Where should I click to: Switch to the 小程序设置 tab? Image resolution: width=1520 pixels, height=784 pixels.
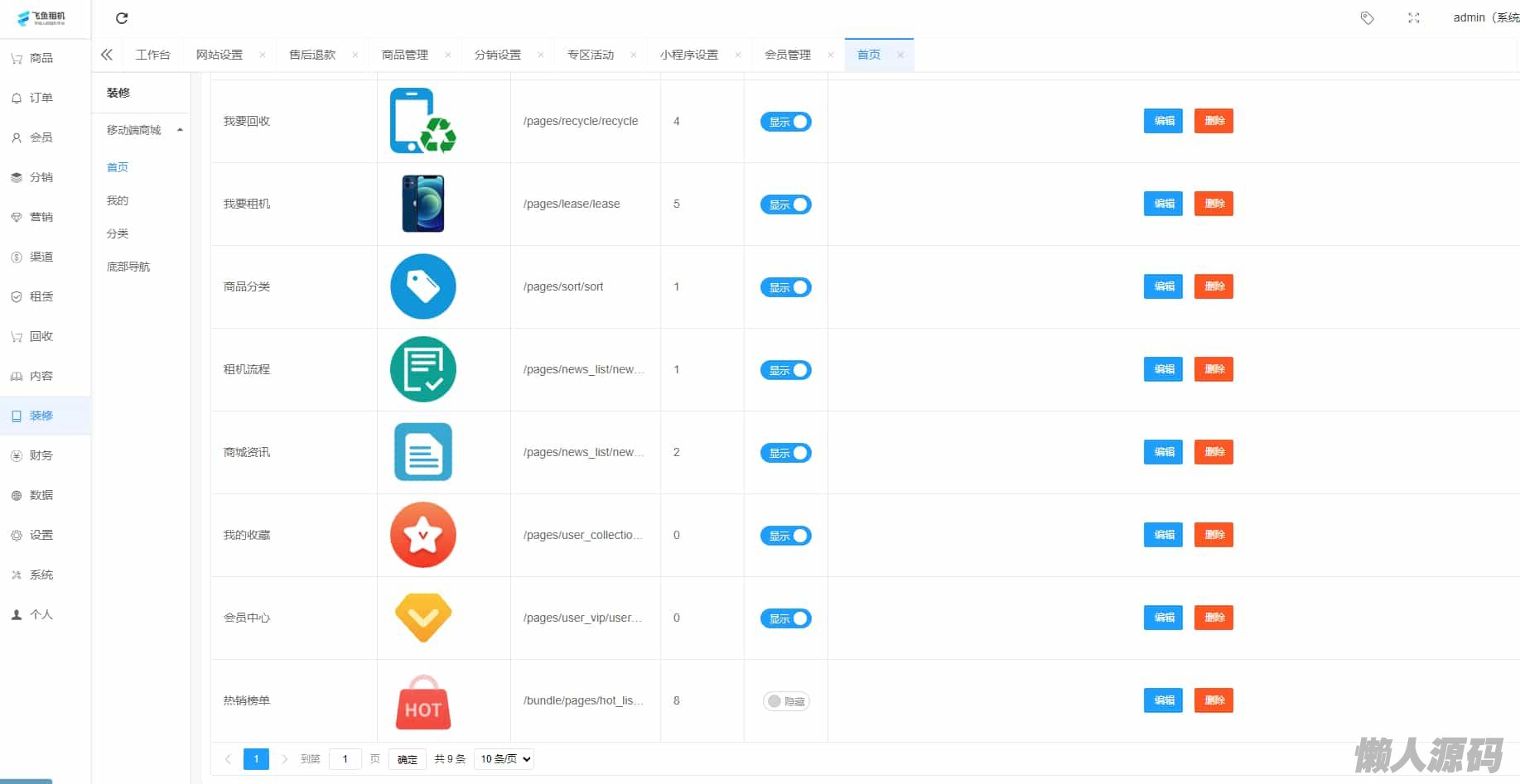[688, 55]
